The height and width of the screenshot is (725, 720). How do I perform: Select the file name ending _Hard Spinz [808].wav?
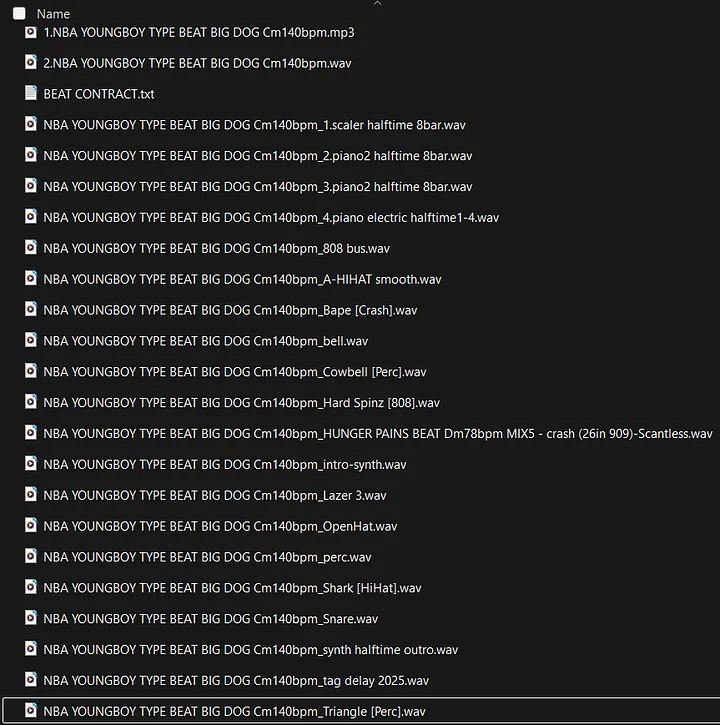(x=241, y=403)
